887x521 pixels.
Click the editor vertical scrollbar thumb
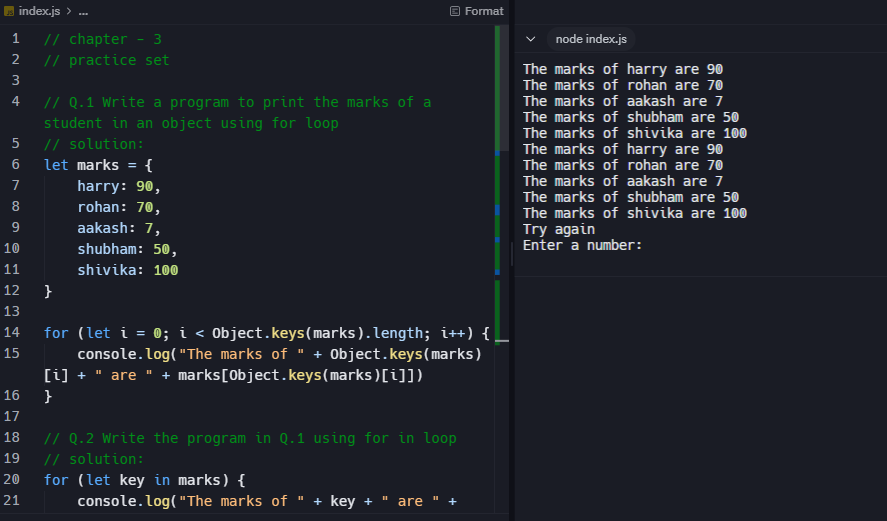pyautogui.click(x=502, y=89)
